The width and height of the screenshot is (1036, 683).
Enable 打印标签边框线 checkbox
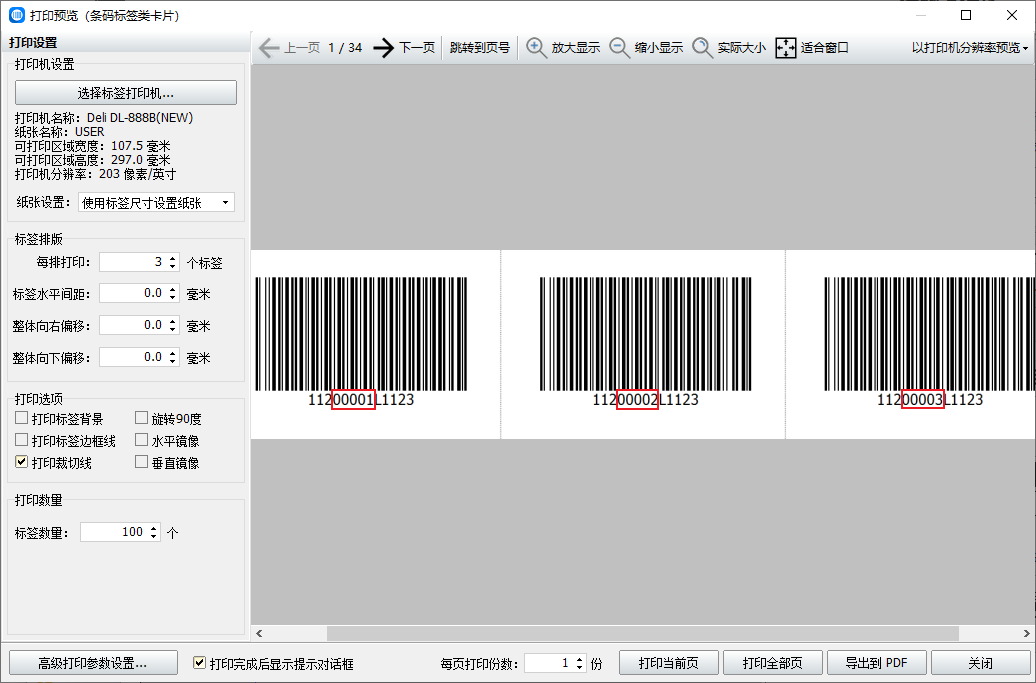[22, 440]
